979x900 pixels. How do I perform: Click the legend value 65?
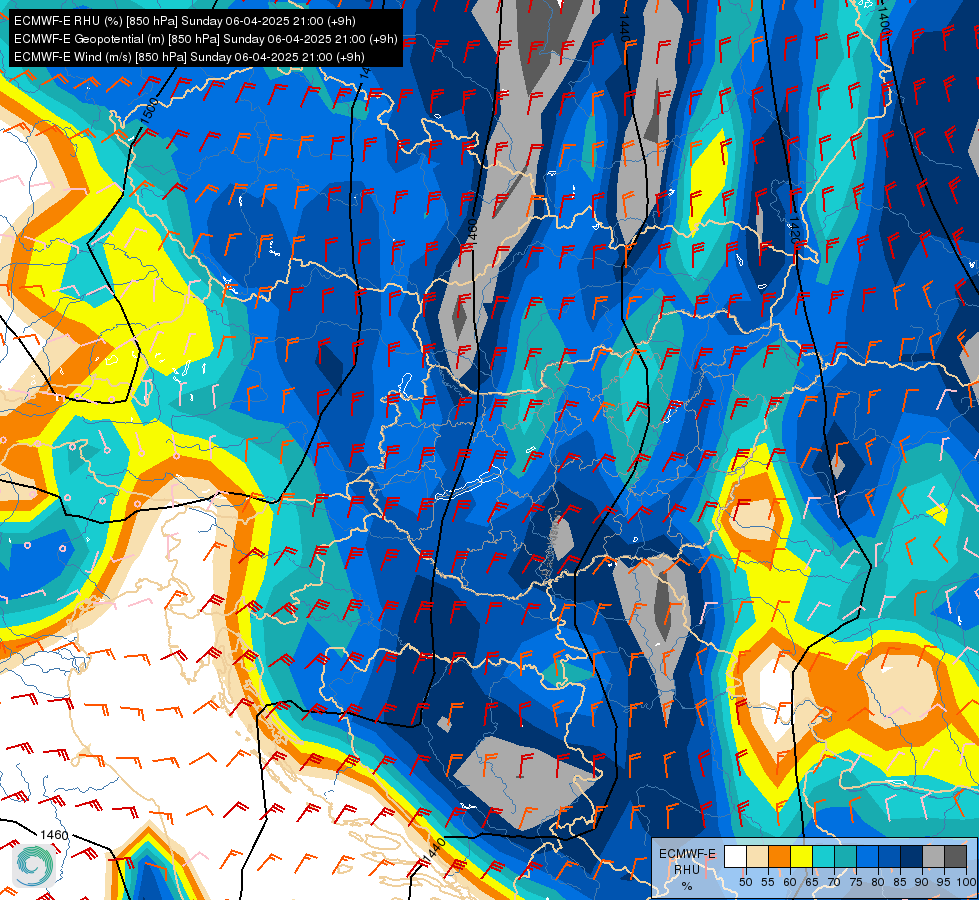click(x=812, y=882)
